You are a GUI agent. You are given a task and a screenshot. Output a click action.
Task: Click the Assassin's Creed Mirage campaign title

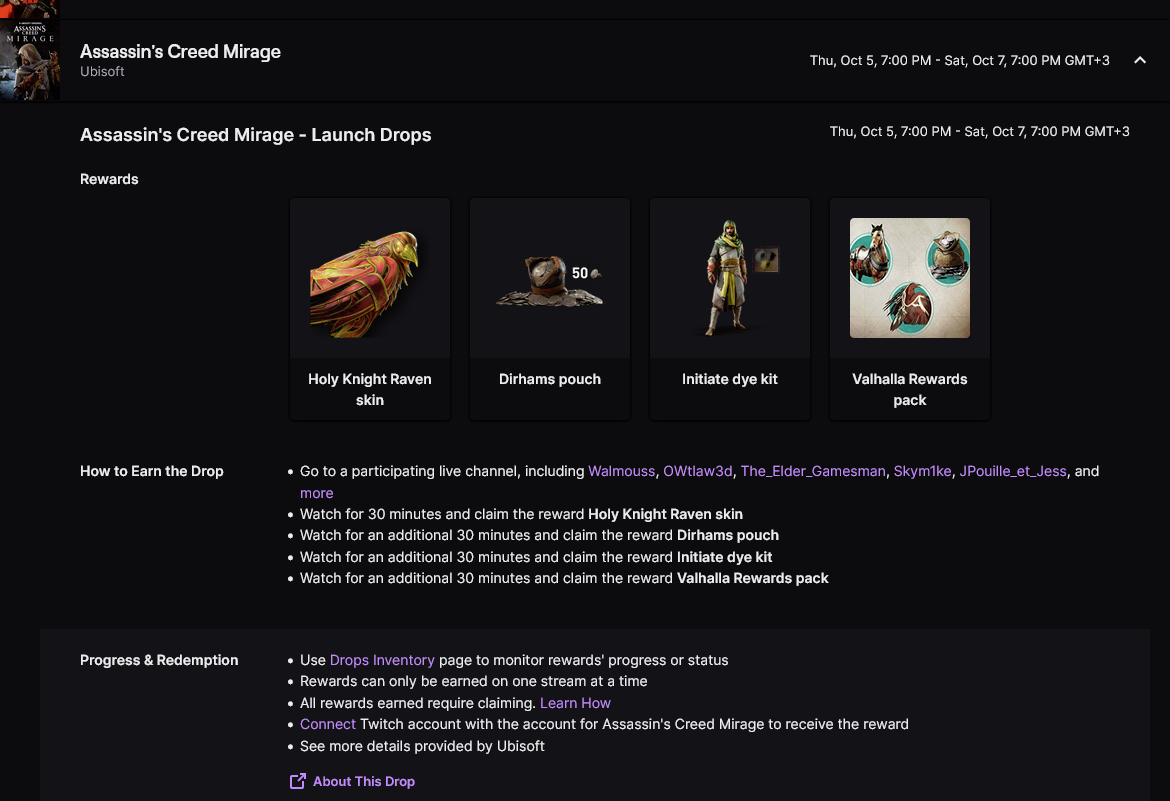[180, 52]
